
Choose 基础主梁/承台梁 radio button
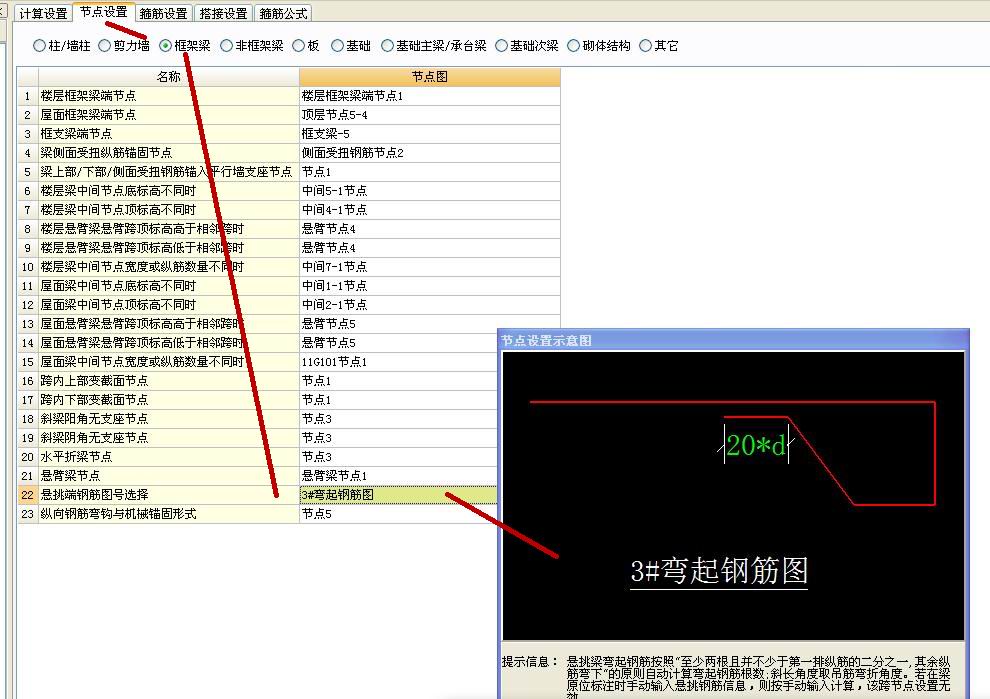point(388,45)
